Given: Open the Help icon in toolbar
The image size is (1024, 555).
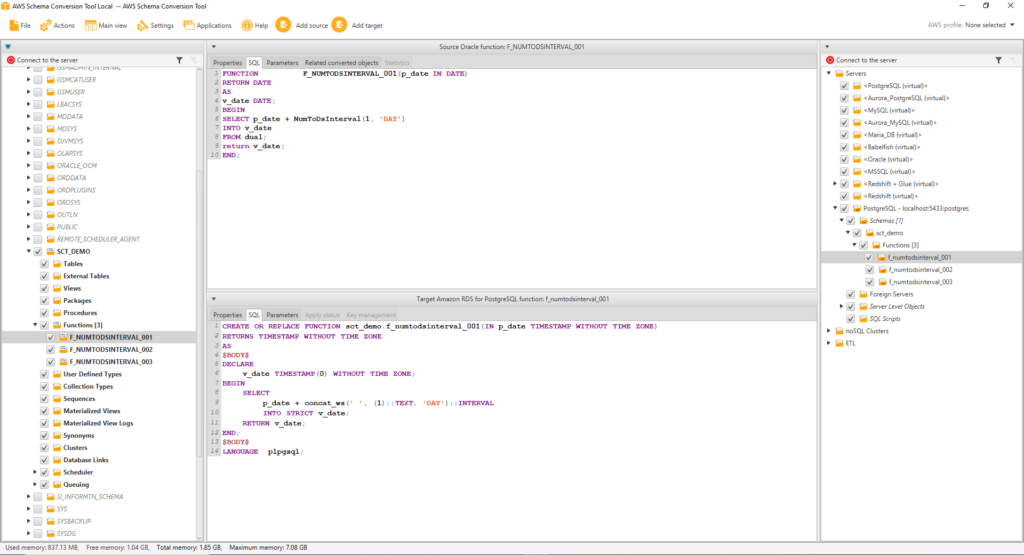Looking at the screenshot, I should pos(246,25).
